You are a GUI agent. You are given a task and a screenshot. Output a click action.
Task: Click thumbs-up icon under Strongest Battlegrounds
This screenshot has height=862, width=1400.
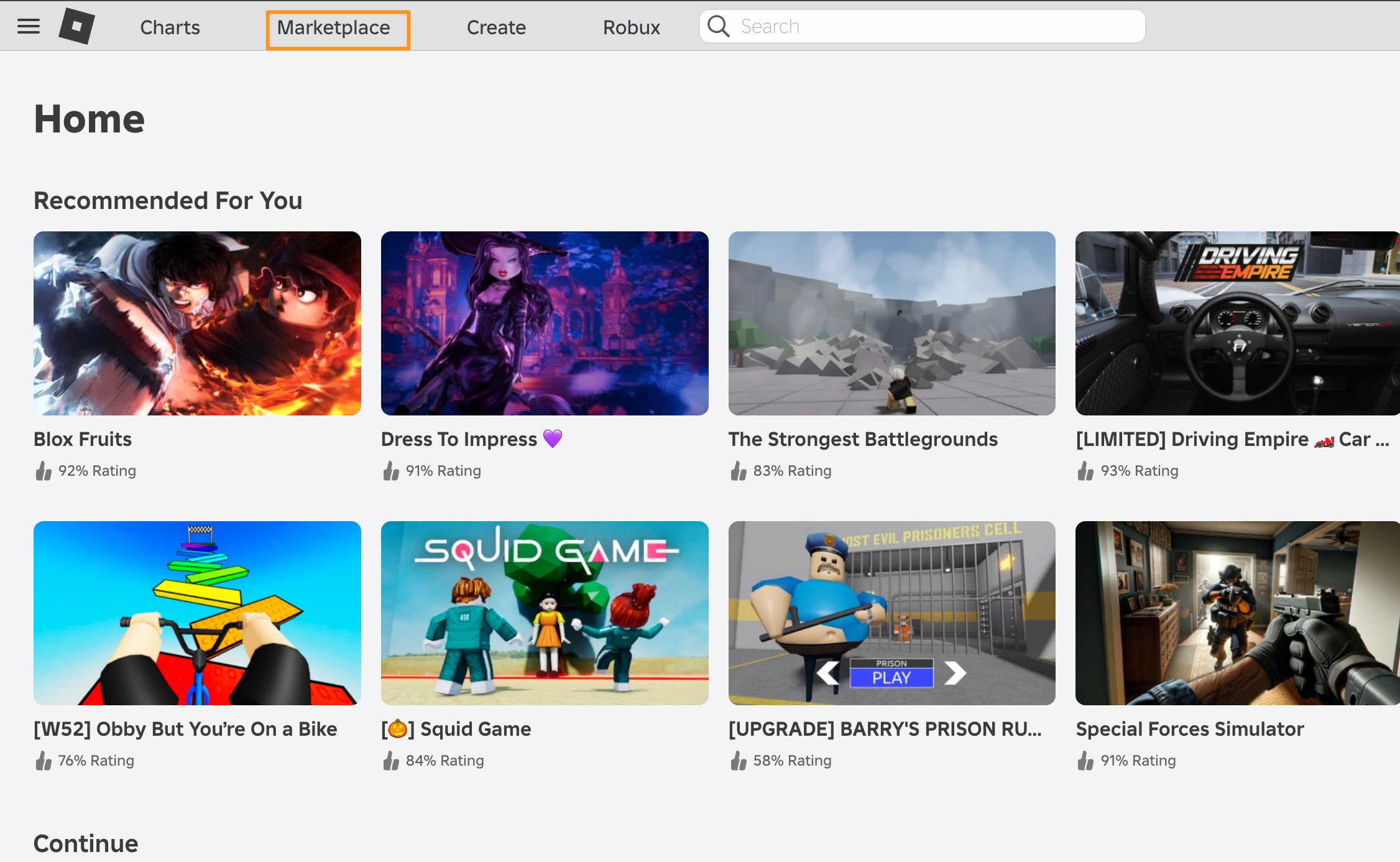[739, 471]
